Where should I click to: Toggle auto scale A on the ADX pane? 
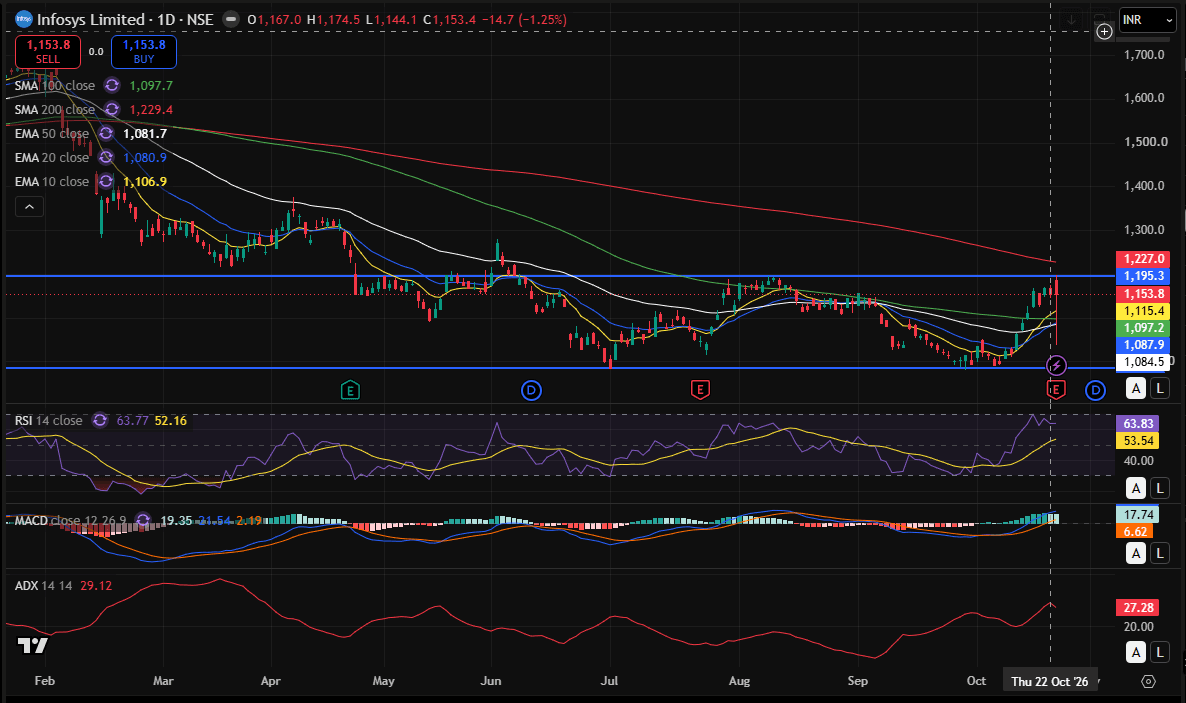coord(1135,652)
